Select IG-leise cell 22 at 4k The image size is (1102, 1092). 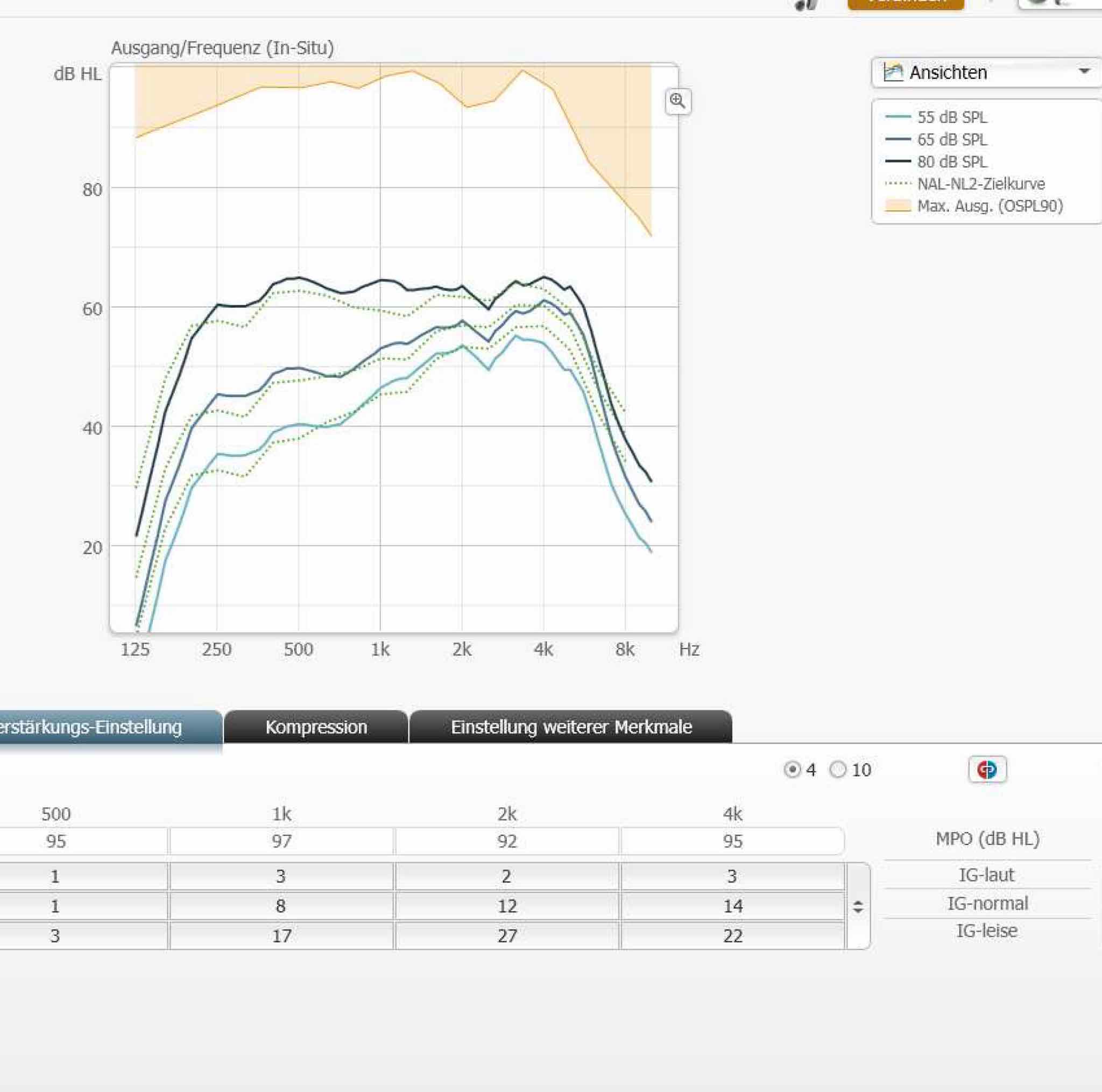pyautogui.click(x=732, y=936)
